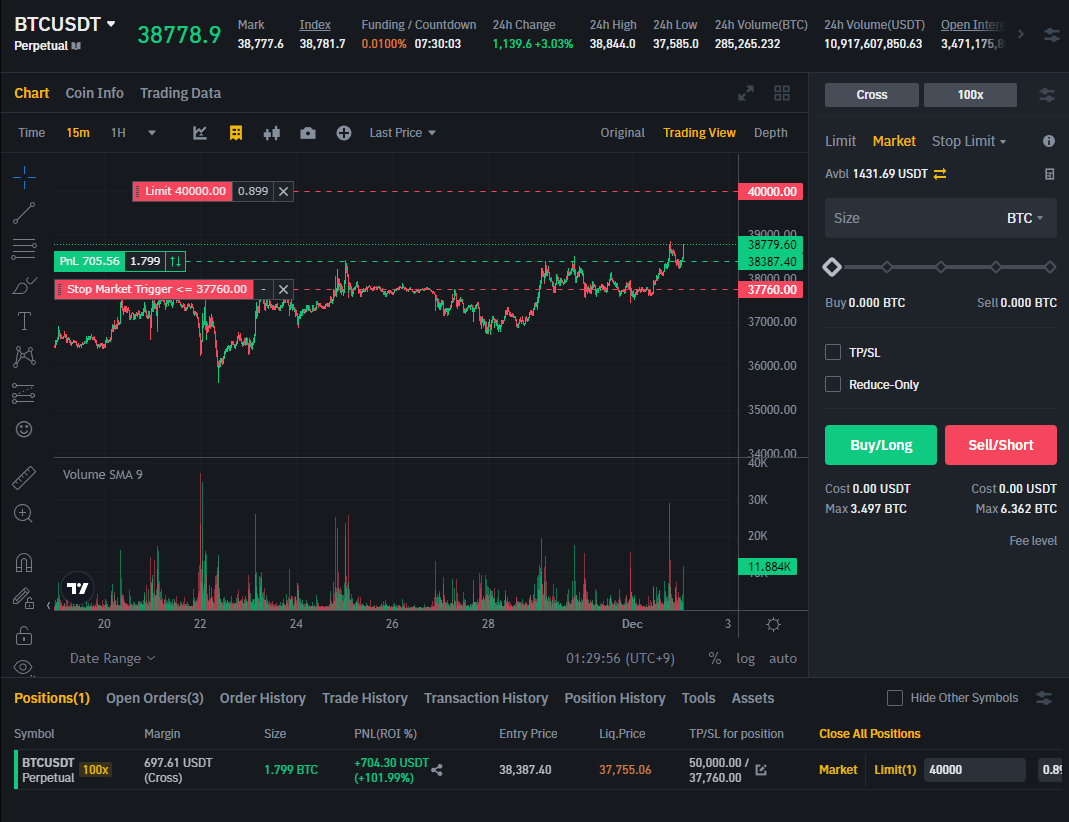This screenshot has height=822, width=1069.
Task: Open the Fibonacci retracement lines tool
Action: (24, 249)
